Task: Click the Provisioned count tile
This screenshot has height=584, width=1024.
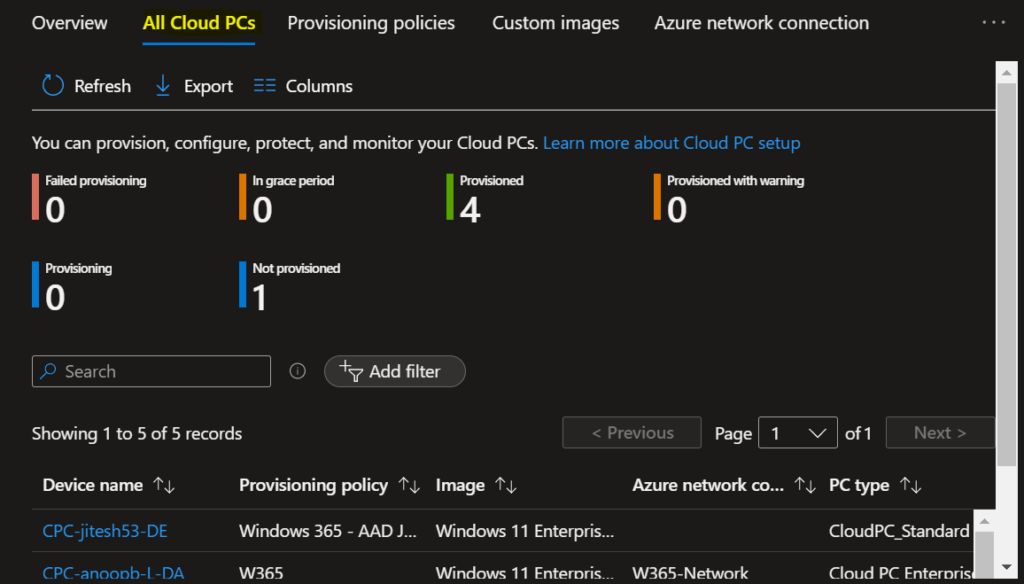Action: pos(485,200)
